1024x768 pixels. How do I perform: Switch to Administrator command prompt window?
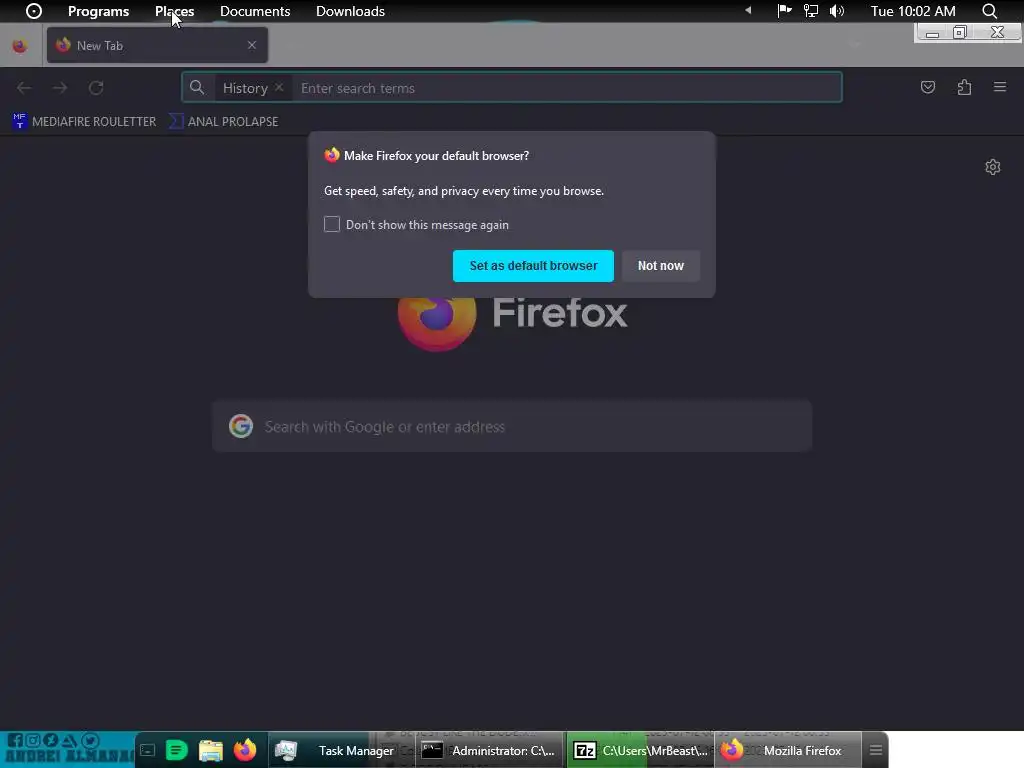click(490, 750)
